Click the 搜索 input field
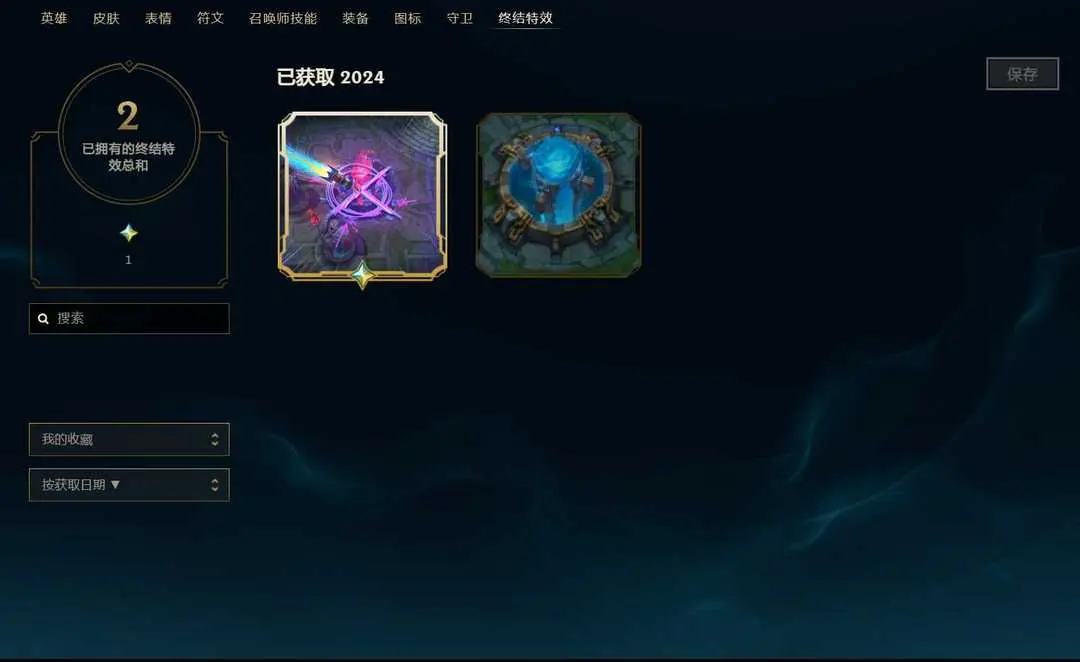Viewport: 1080px width, 662px height. 129,318
